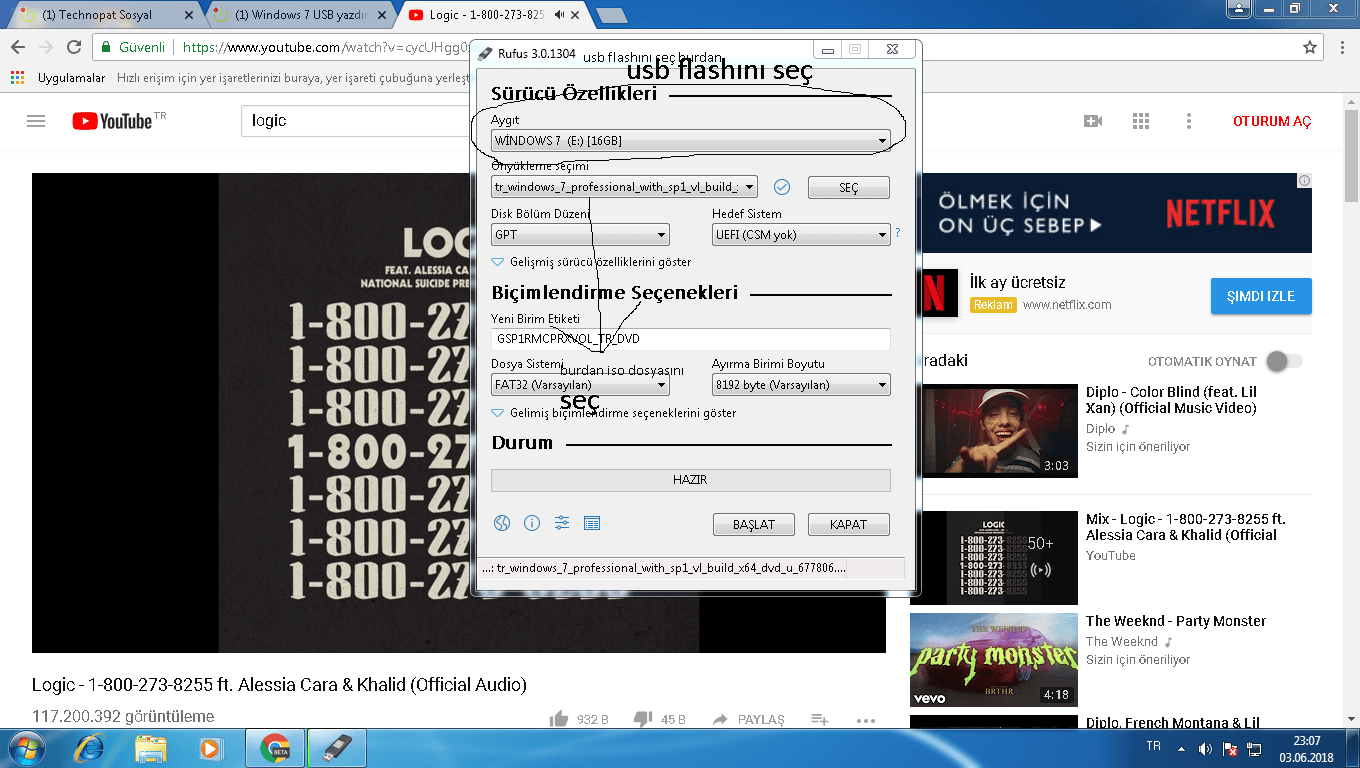Open the Mix - Logic playlist thumbnail
The image size is (1360, 768).
click(994, 558)
